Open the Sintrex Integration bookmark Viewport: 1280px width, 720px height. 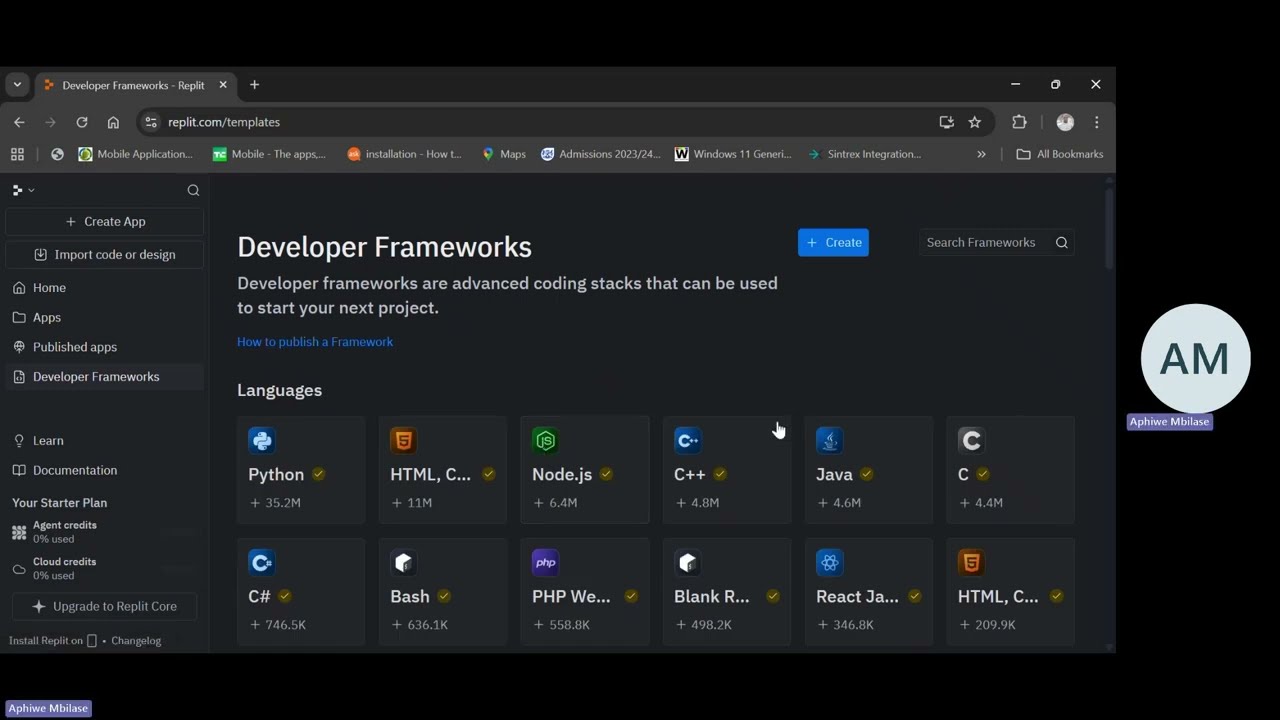pos(865,154)
